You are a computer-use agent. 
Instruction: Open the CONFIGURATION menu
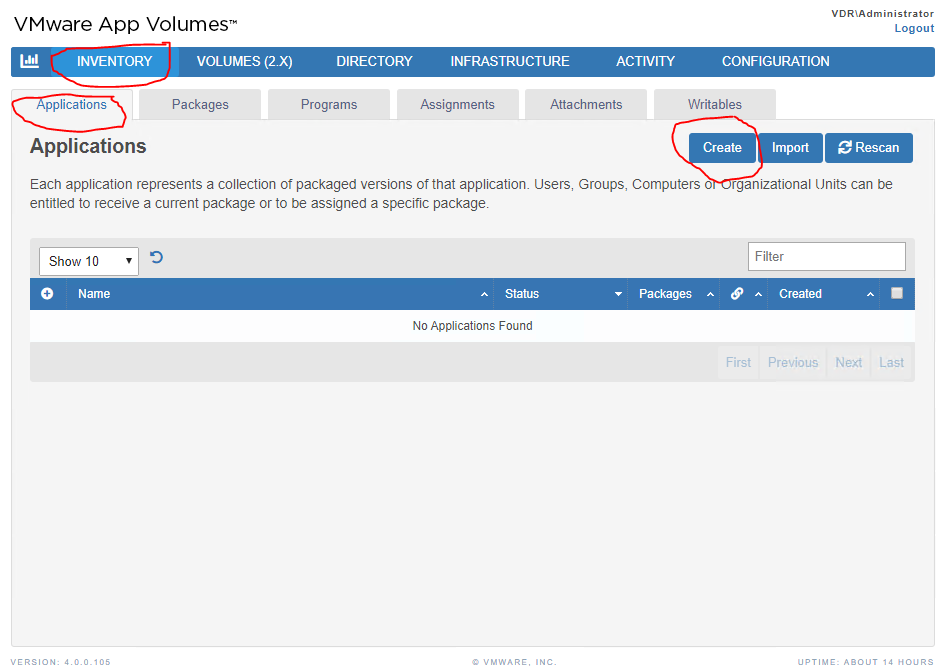tap(775, 61)
